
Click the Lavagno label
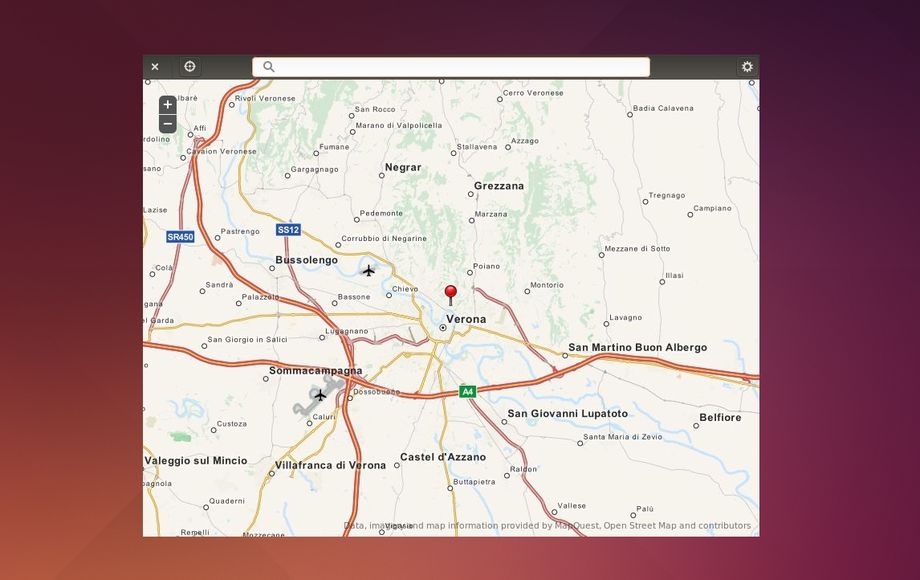[x=625, y=317]
